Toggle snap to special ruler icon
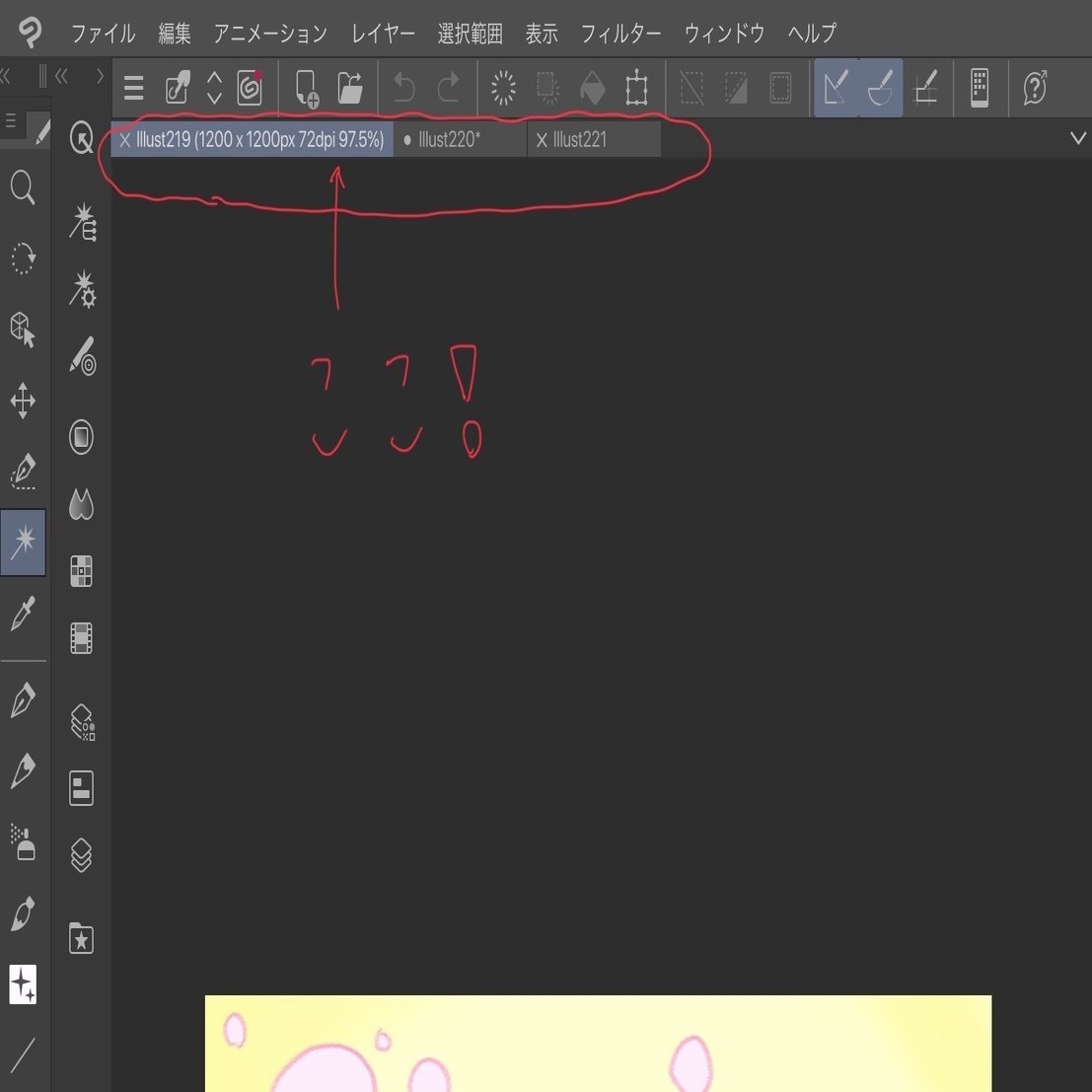Image resolution: width=1092 pixels, height=1092 pixels. click(x=881, y=88)
